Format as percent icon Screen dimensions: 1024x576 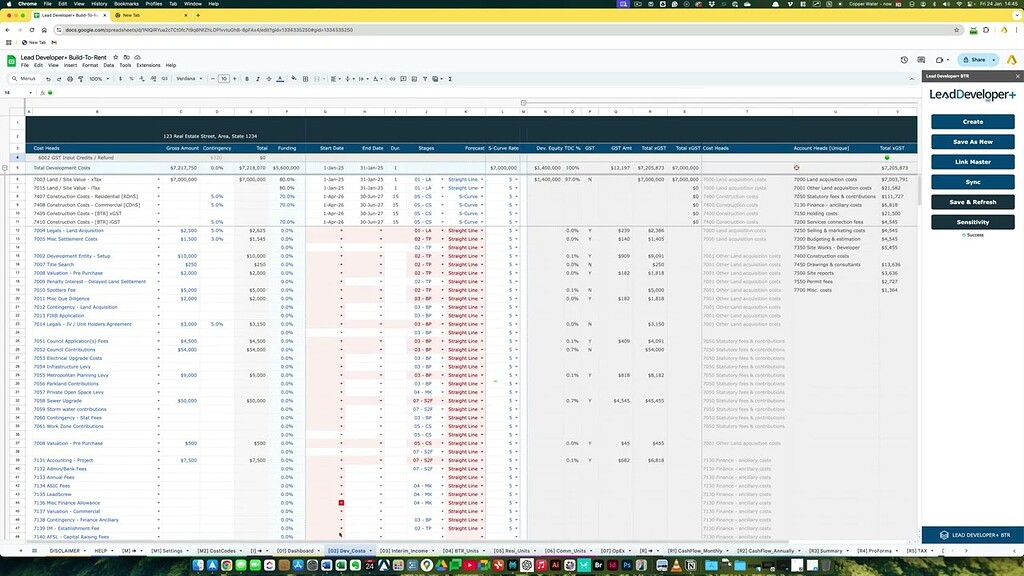click(x=131, y=79)
